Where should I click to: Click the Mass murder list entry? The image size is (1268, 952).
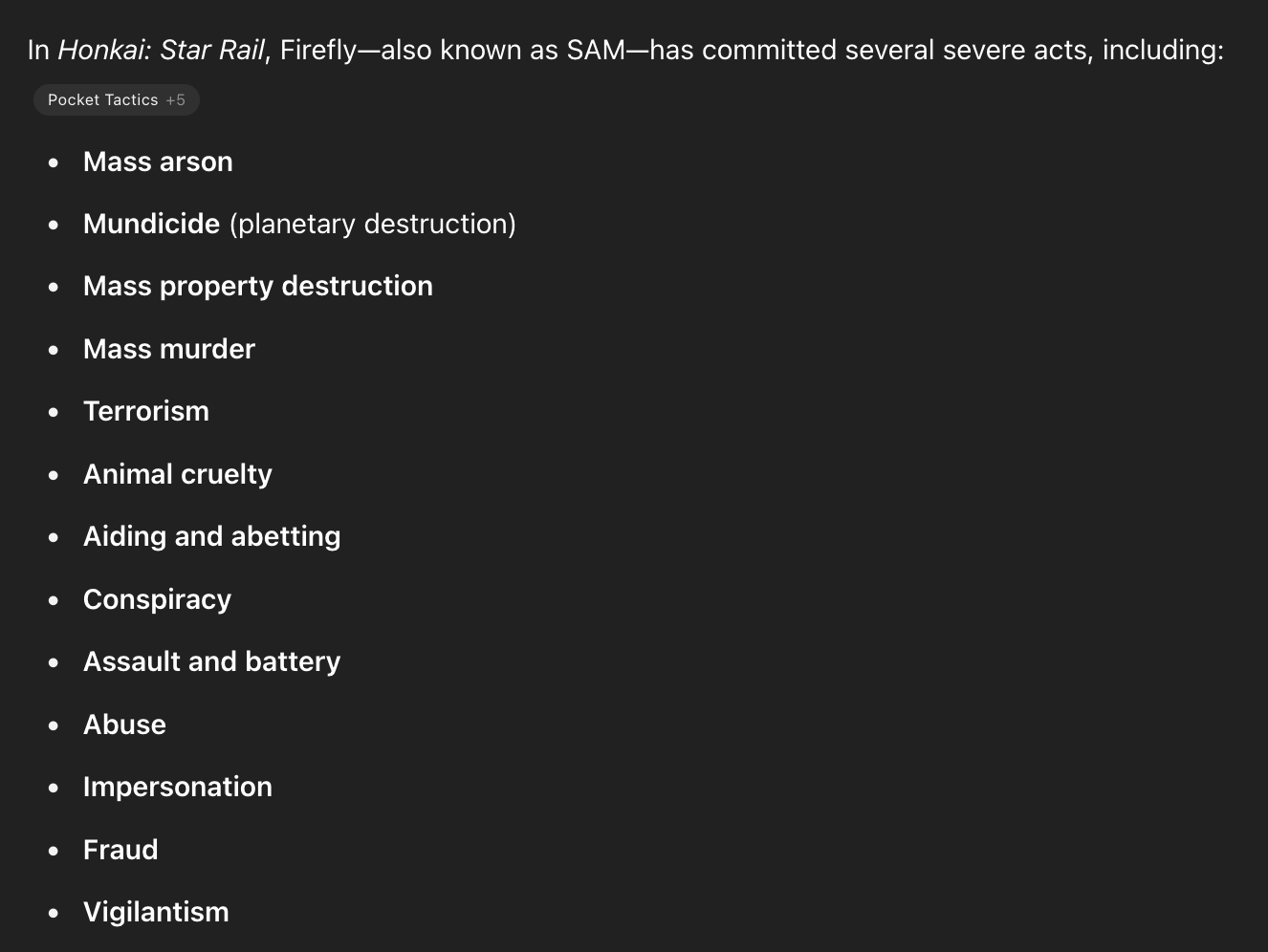click(x=169, y=349)
